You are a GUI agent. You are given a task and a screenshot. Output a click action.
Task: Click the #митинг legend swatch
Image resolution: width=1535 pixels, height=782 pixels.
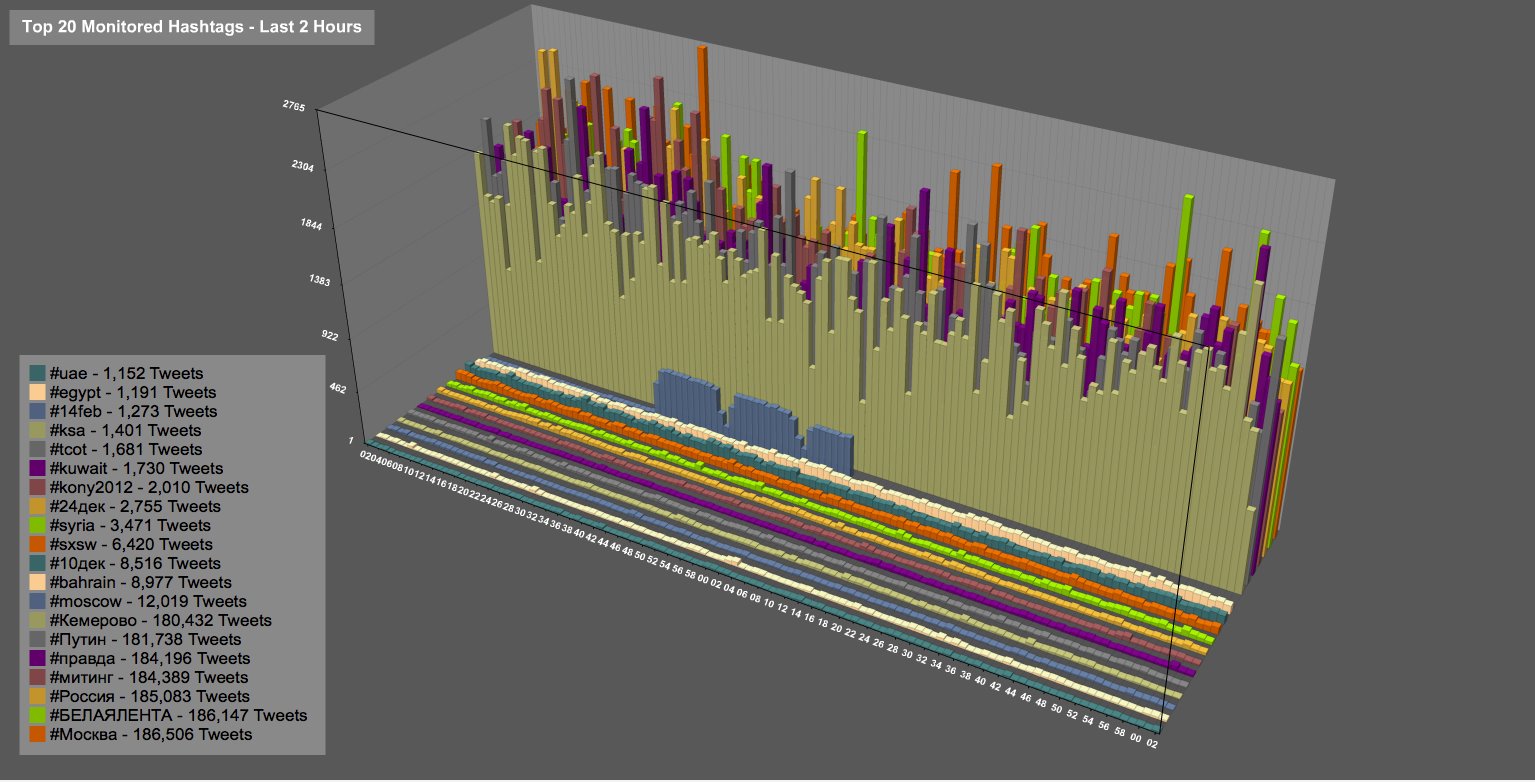pos(37,677)
